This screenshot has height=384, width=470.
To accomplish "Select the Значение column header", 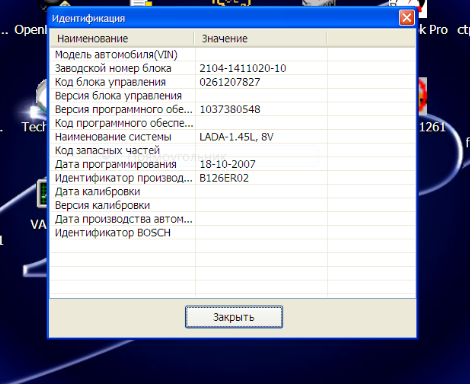I will coord(260,39).
